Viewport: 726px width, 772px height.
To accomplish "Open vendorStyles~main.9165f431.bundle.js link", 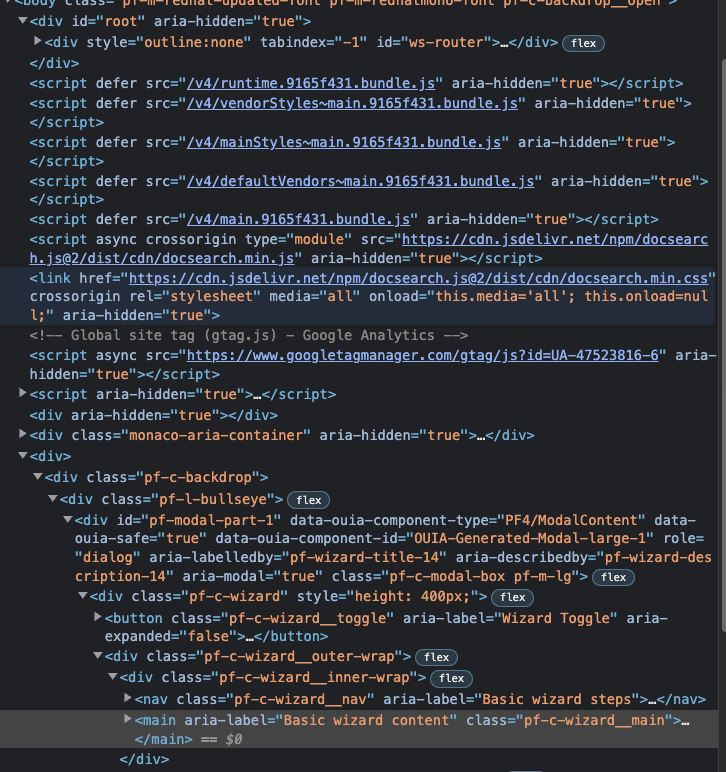I will (x=352, y=103).
